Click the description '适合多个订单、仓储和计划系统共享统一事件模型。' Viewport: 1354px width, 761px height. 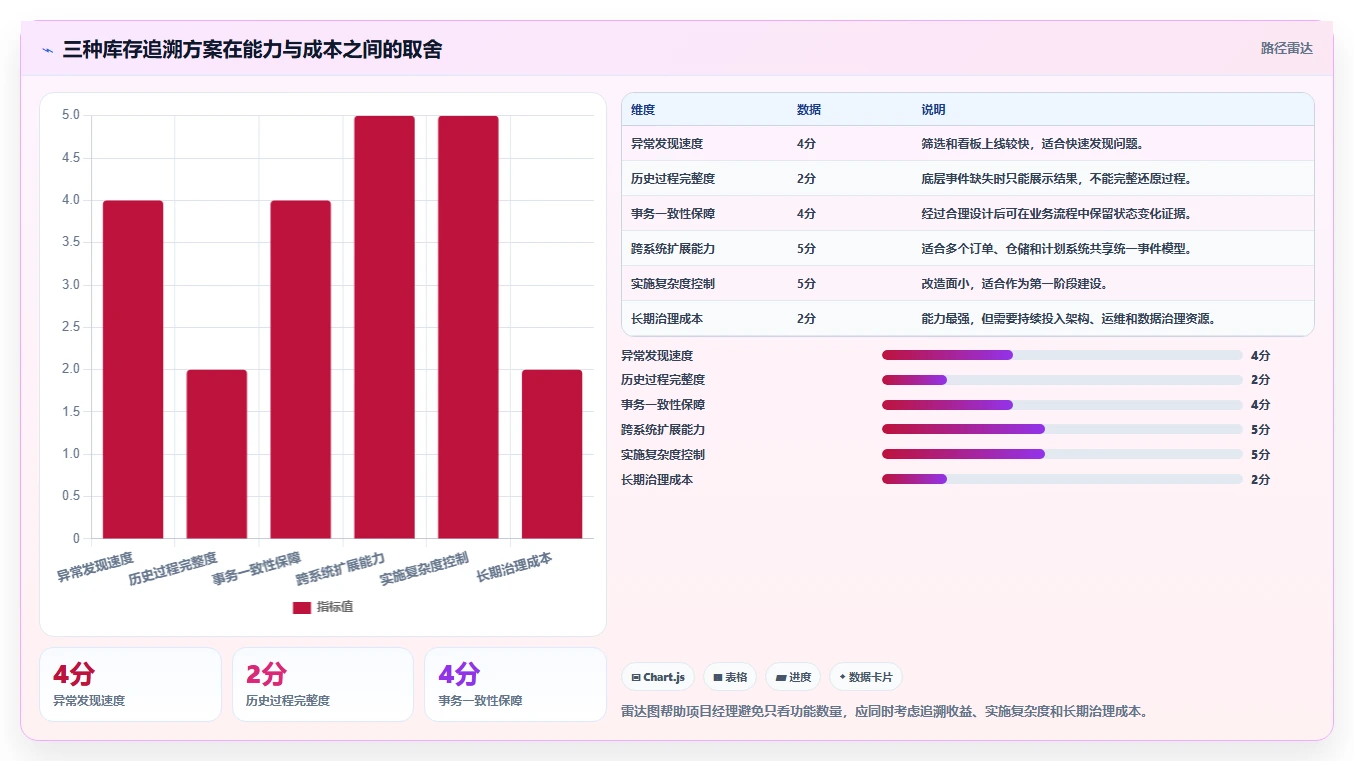1056,249
